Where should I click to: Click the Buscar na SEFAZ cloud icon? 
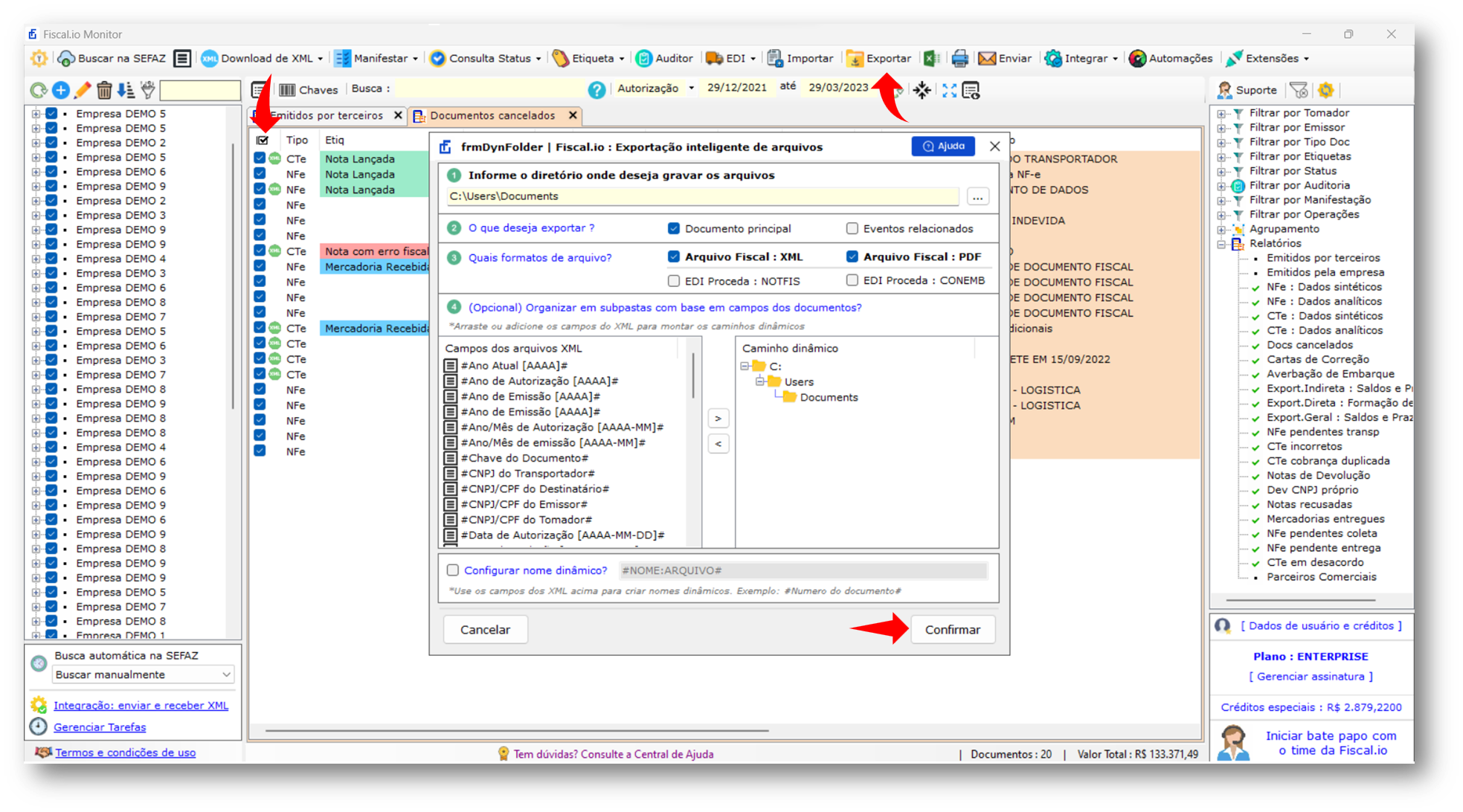click(x=66, y=58)
